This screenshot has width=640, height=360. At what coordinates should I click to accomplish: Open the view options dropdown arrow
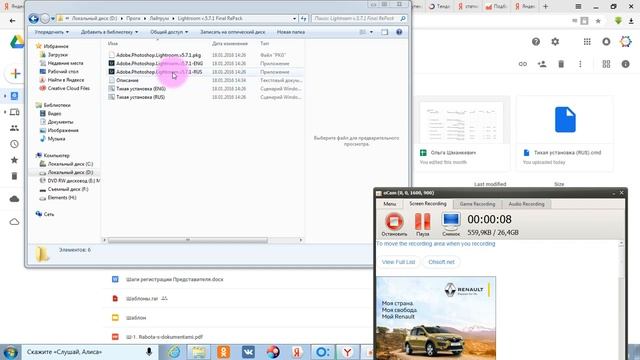(x=371, y=32)
